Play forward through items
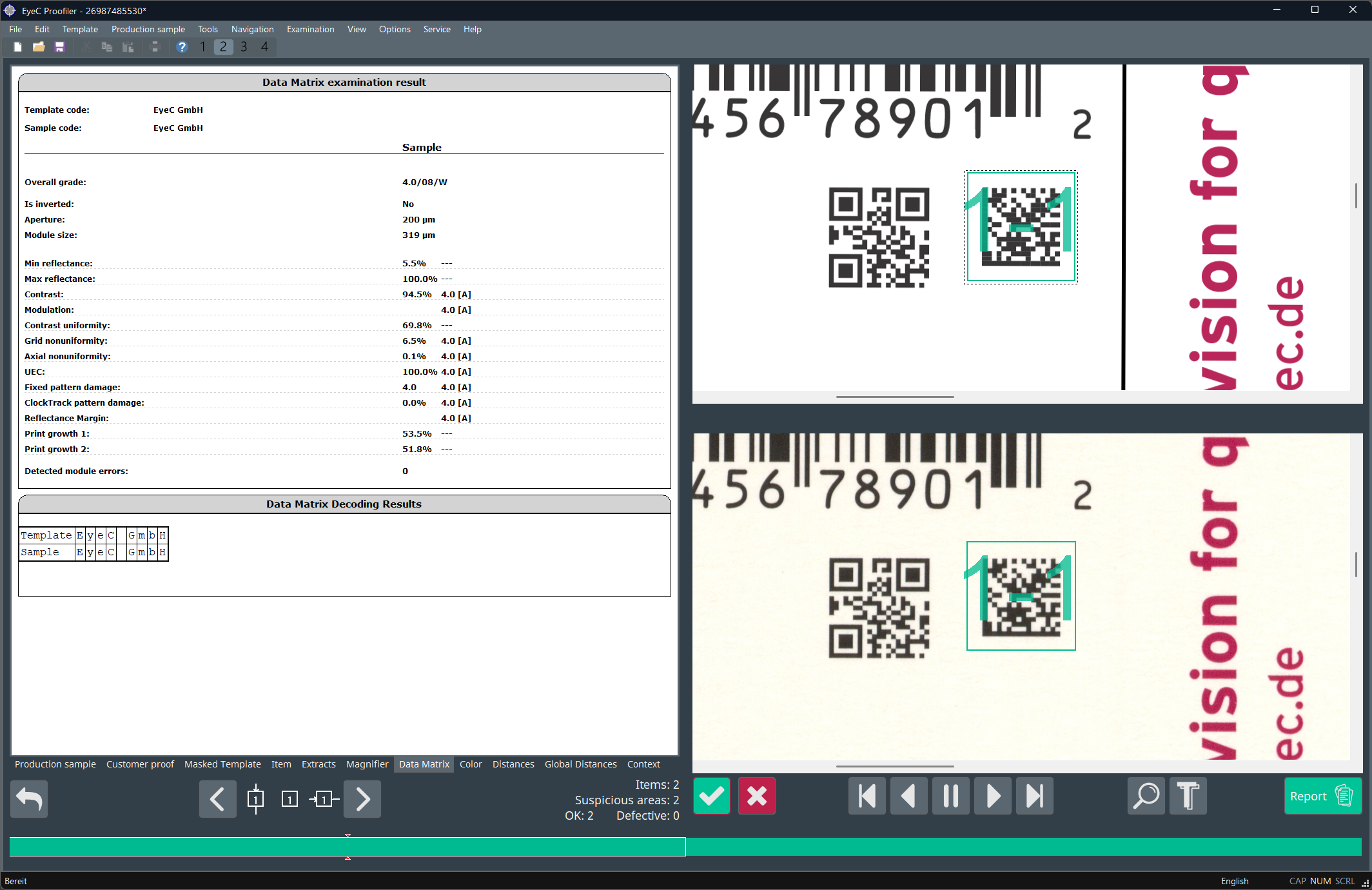The width and height of the screenshot is (1372, 890). pyautogui.click(x=993, y=796)
